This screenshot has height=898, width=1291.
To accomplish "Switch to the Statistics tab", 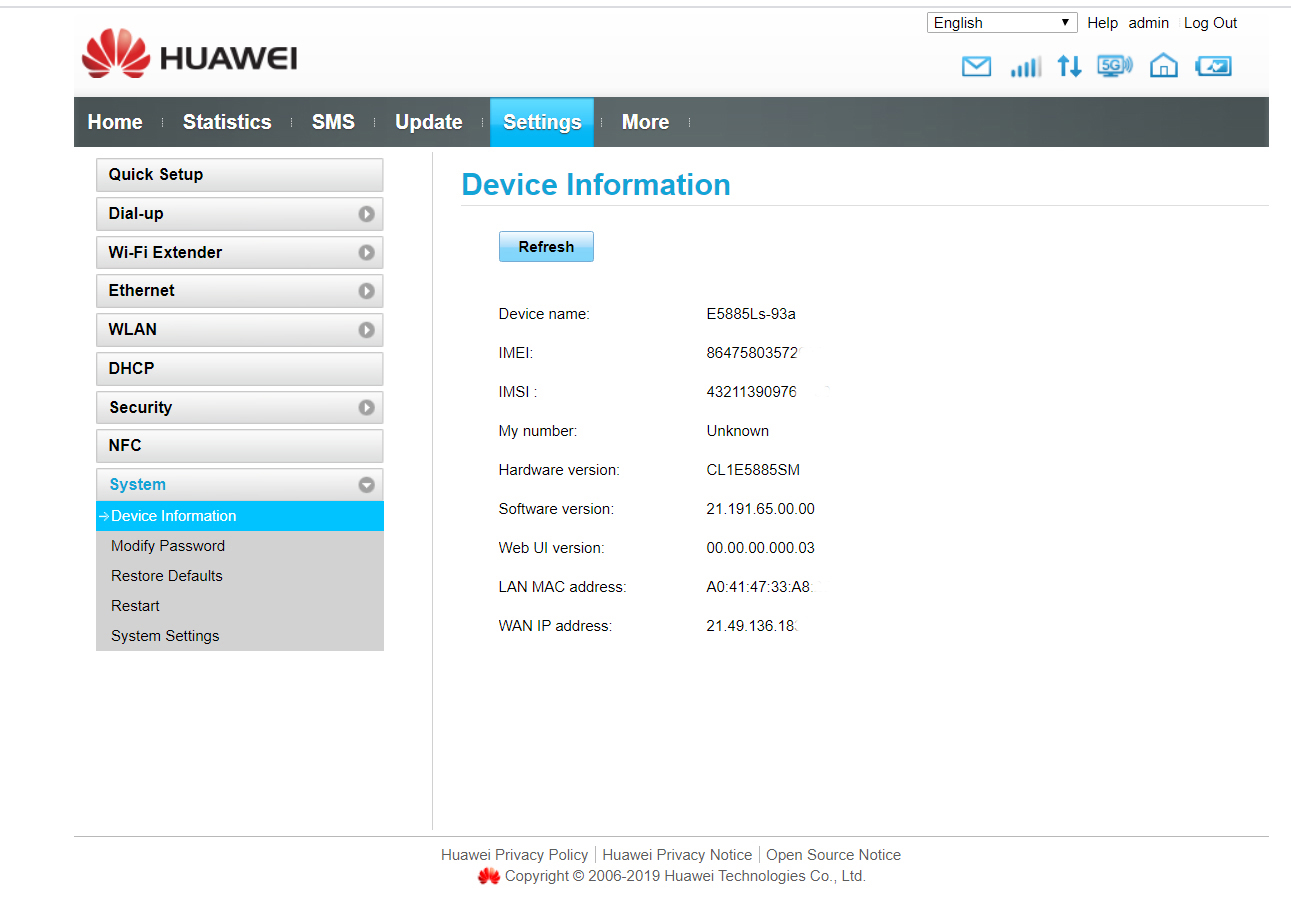I will click(x=227, y=122).
